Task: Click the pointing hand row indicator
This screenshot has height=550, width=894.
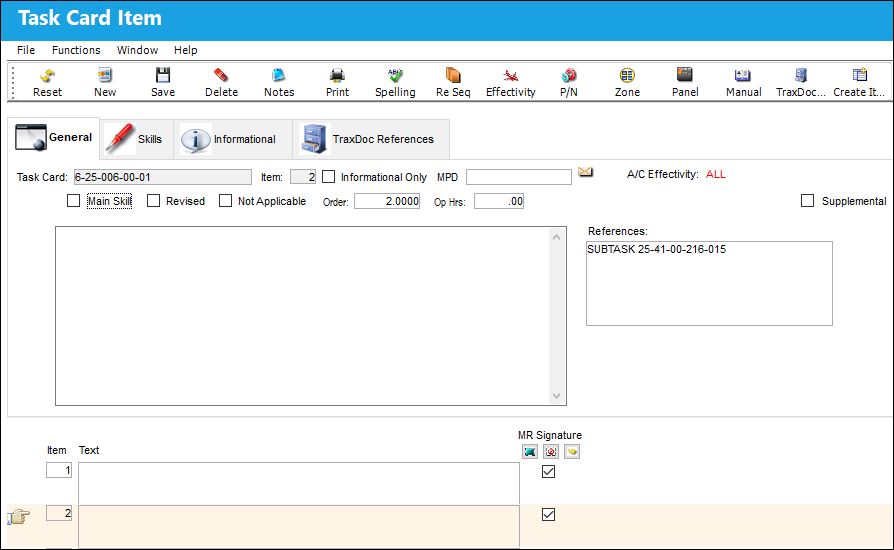Action: coord(18,517)
